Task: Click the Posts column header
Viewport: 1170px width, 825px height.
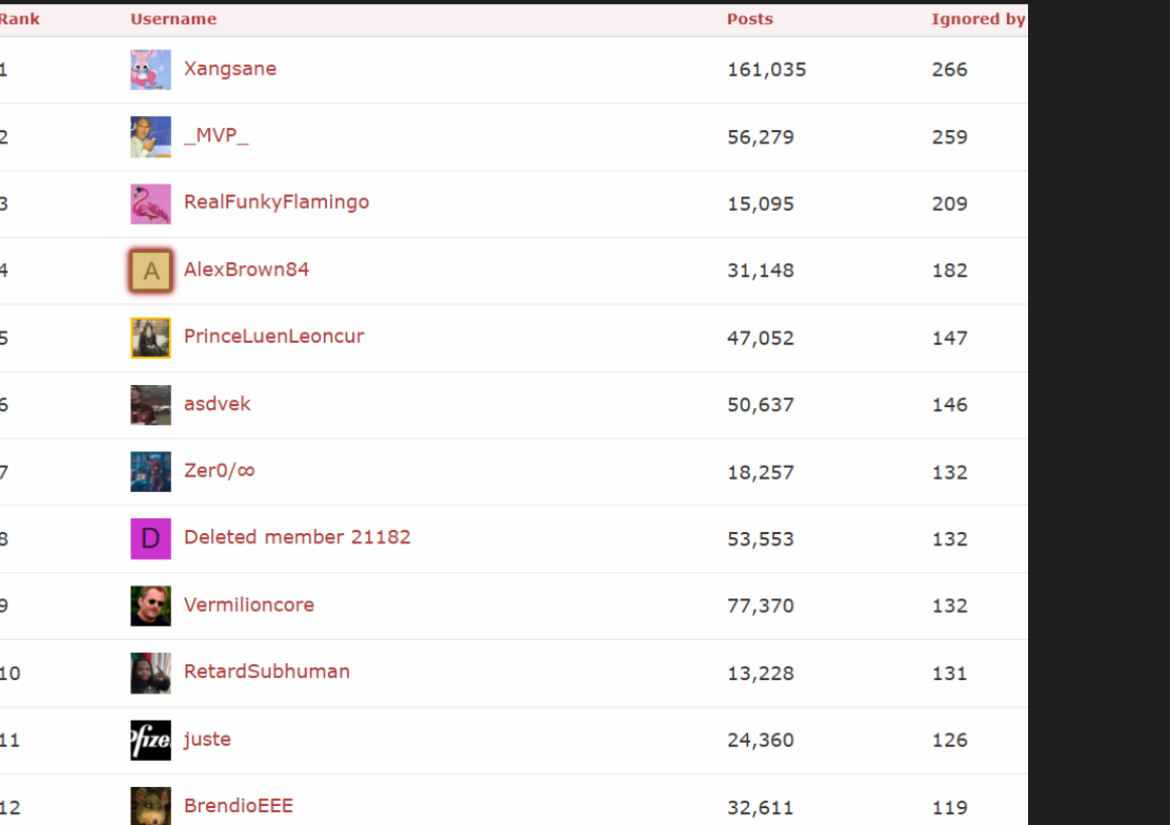Action: coord(750,19)
